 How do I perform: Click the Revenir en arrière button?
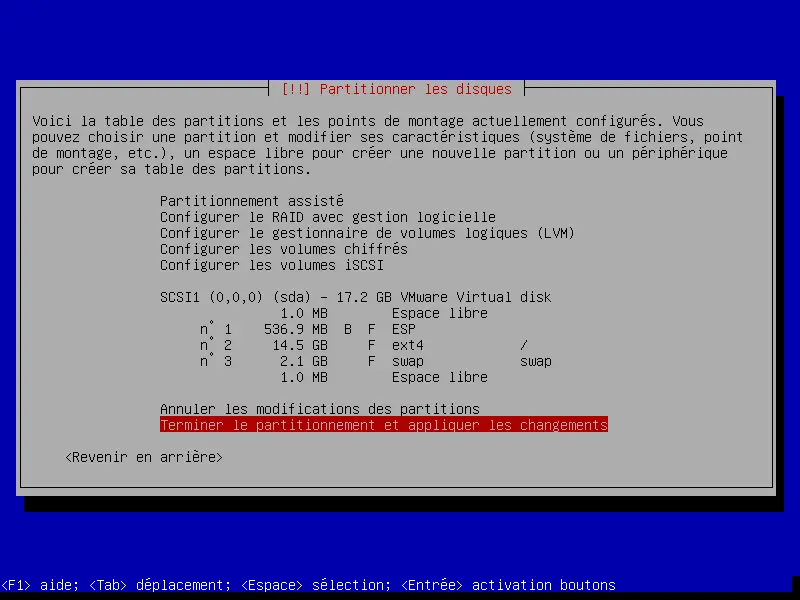point(144,457)
